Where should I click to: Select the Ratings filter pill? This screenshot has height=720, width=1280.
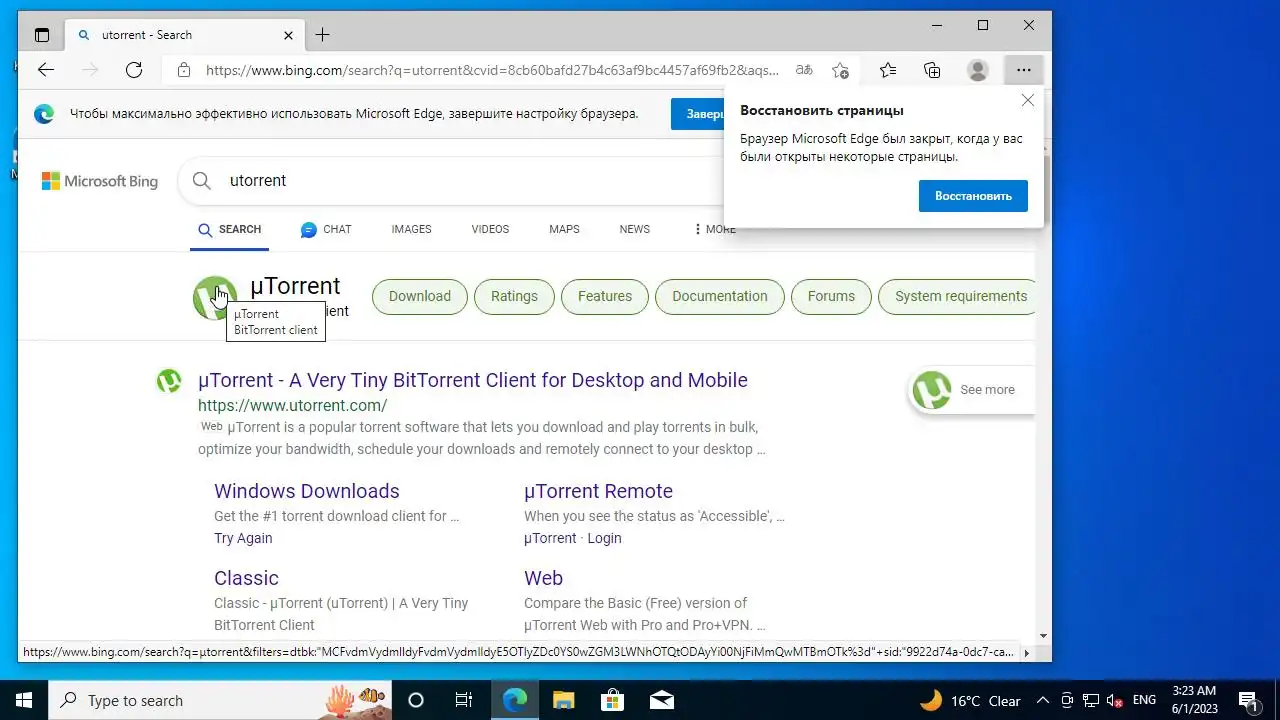pyautogui.click(x=514, y=296)
